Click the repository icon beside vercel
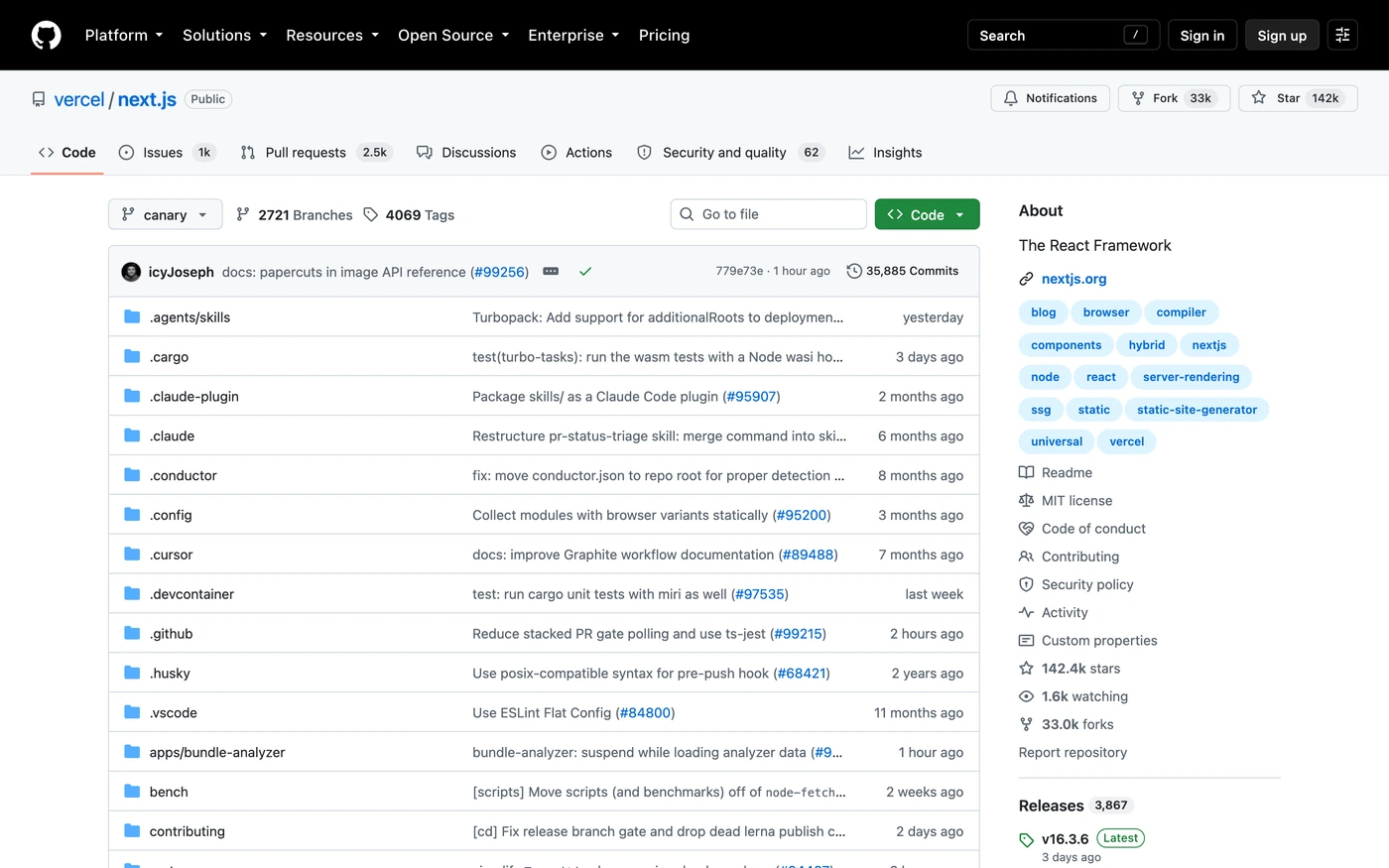This screenshot has width=1389, height=868. [39, 99]
